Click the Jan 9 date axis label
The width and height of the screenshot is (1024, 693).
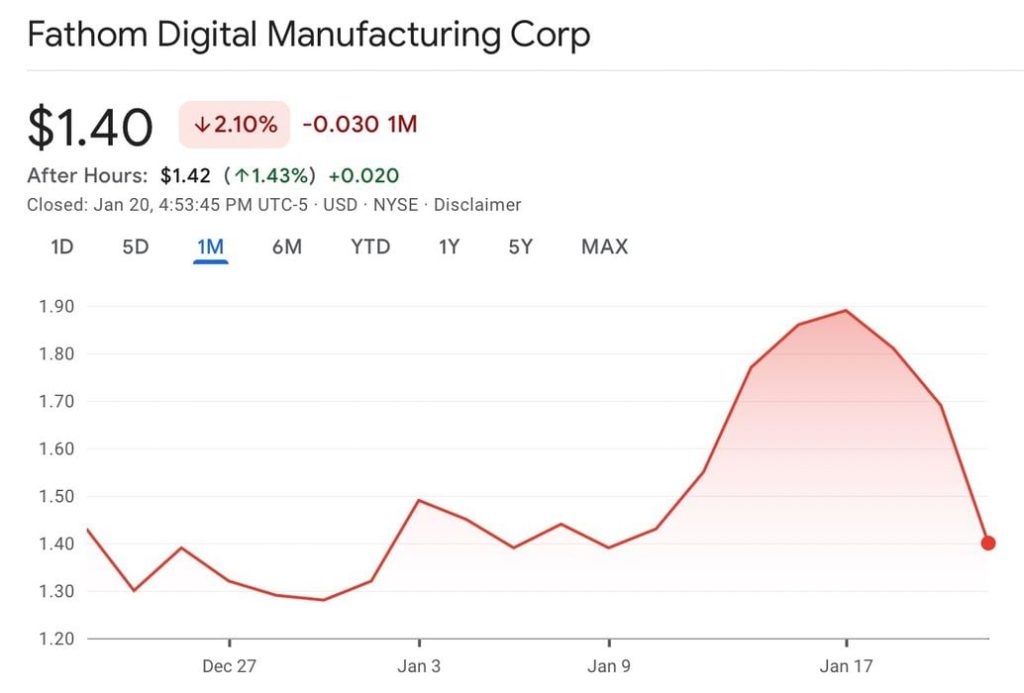609,666
